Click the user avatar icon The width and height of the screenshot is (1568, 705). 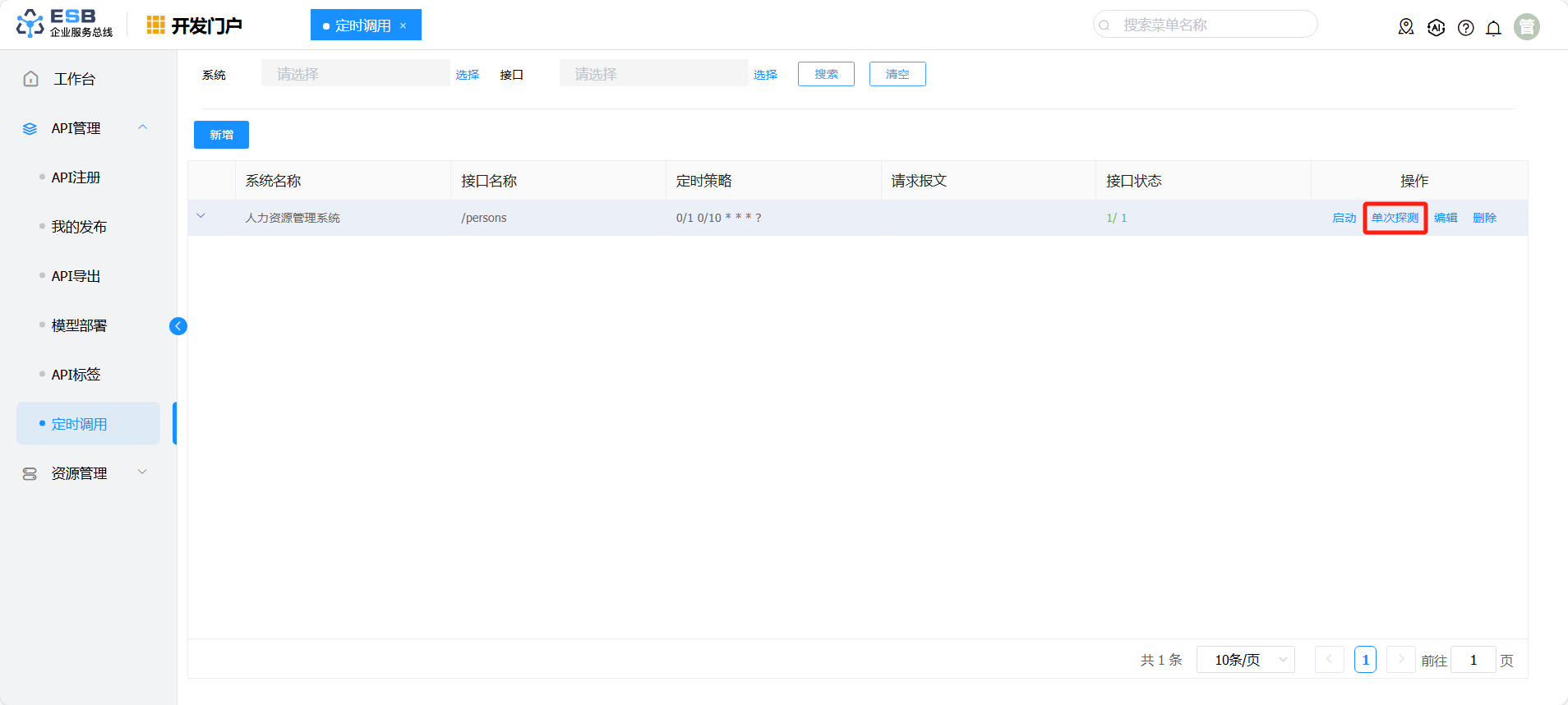pos(1526,27)
